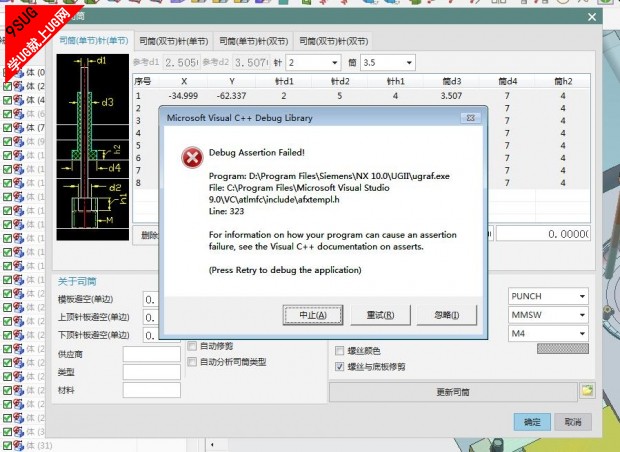Viewport: 620px width, 452px height.
Task: Toggle the checkbox for 体 (4 row
Action: point(7,100)
